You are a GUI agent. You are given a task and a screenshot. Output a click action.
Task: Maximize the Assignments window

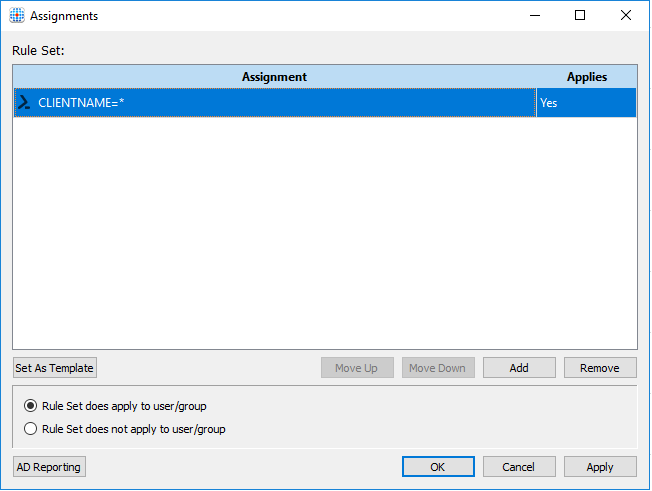coord(580,16)
